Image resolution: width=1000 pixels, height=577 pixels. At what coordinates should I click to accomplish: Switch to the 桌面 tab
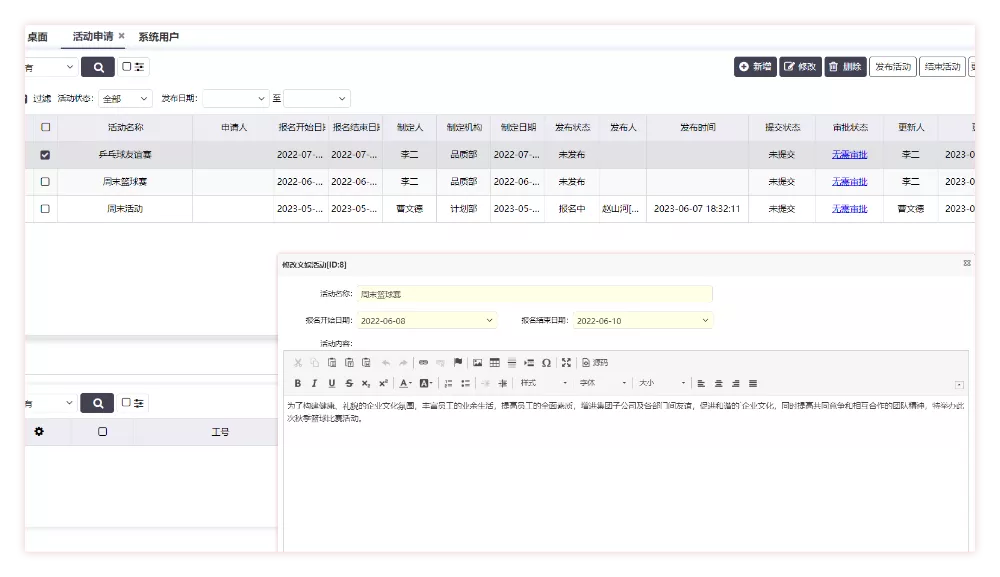pyautogui.click(x=37, y=37)
